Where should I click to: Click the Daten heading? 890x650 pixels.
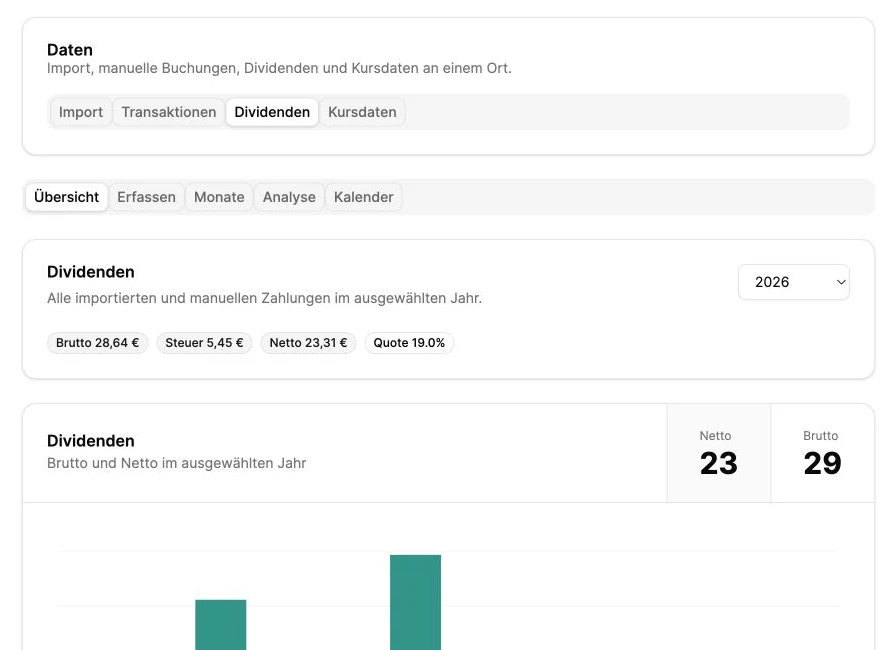click(x=70, y=50)
